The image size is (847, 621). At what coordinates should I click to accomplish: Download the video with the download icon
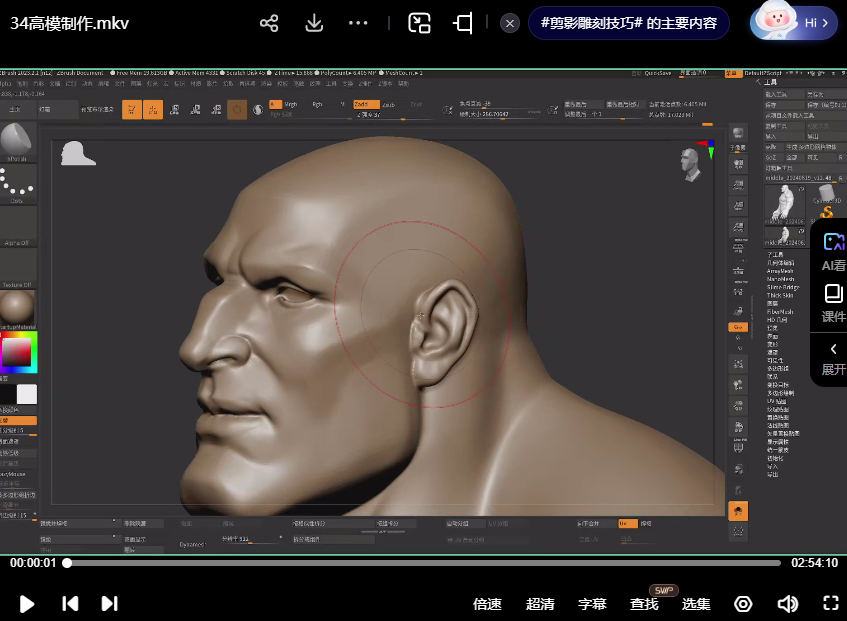point(314,23)
